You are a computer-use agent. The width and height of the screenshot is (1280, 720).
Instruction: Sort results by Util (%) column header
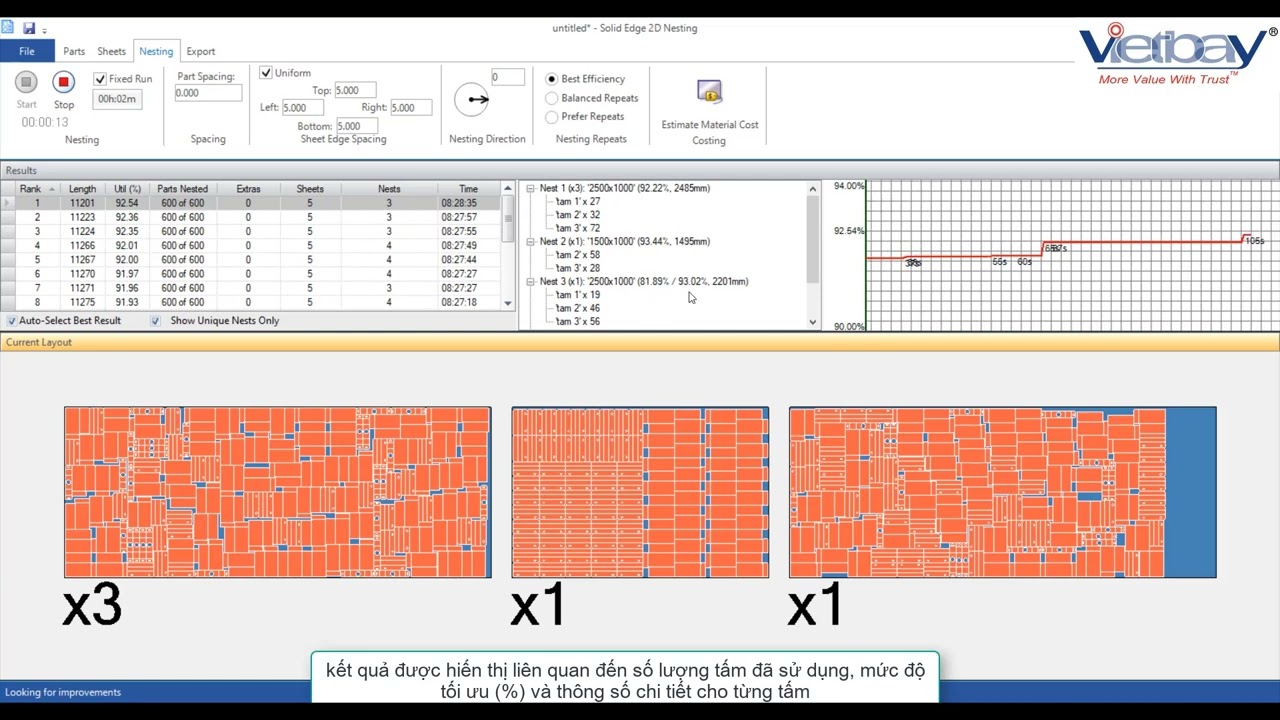click(x=127, y=189)
